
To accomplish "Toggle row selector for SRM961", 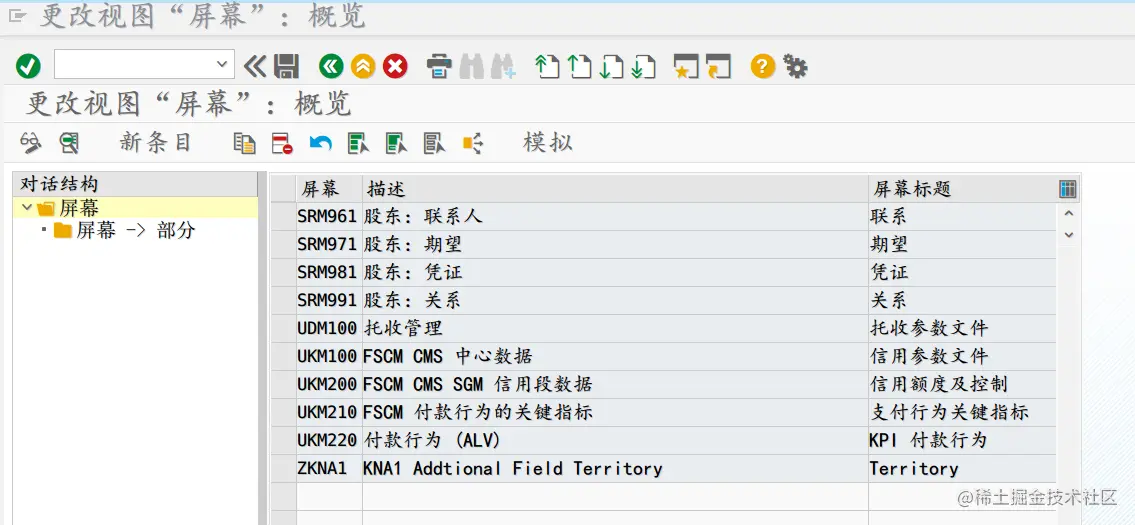I will [284, 217].
